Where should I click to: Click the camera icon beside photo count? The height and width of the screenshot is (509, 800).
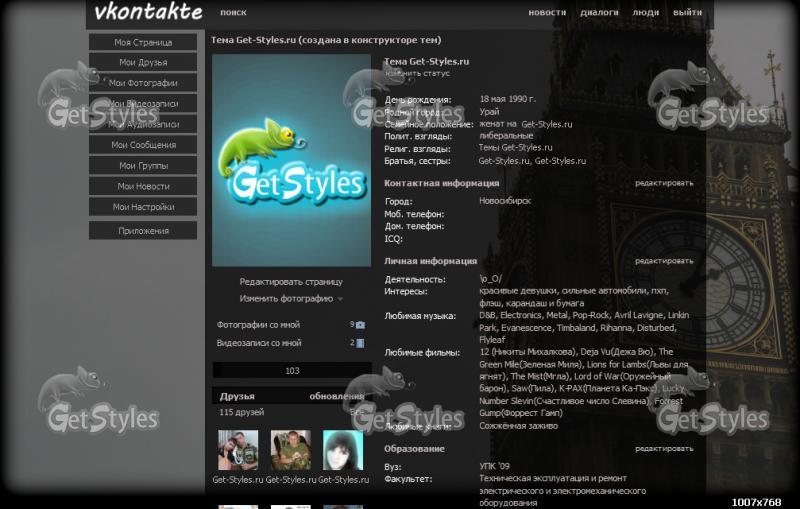coord(360,325)
